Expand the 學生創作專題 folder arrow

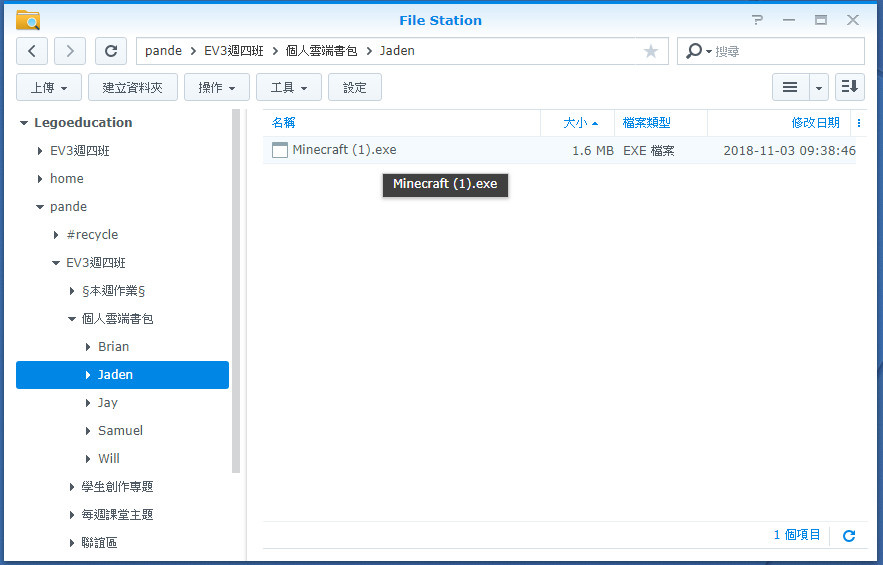[72, 487]
